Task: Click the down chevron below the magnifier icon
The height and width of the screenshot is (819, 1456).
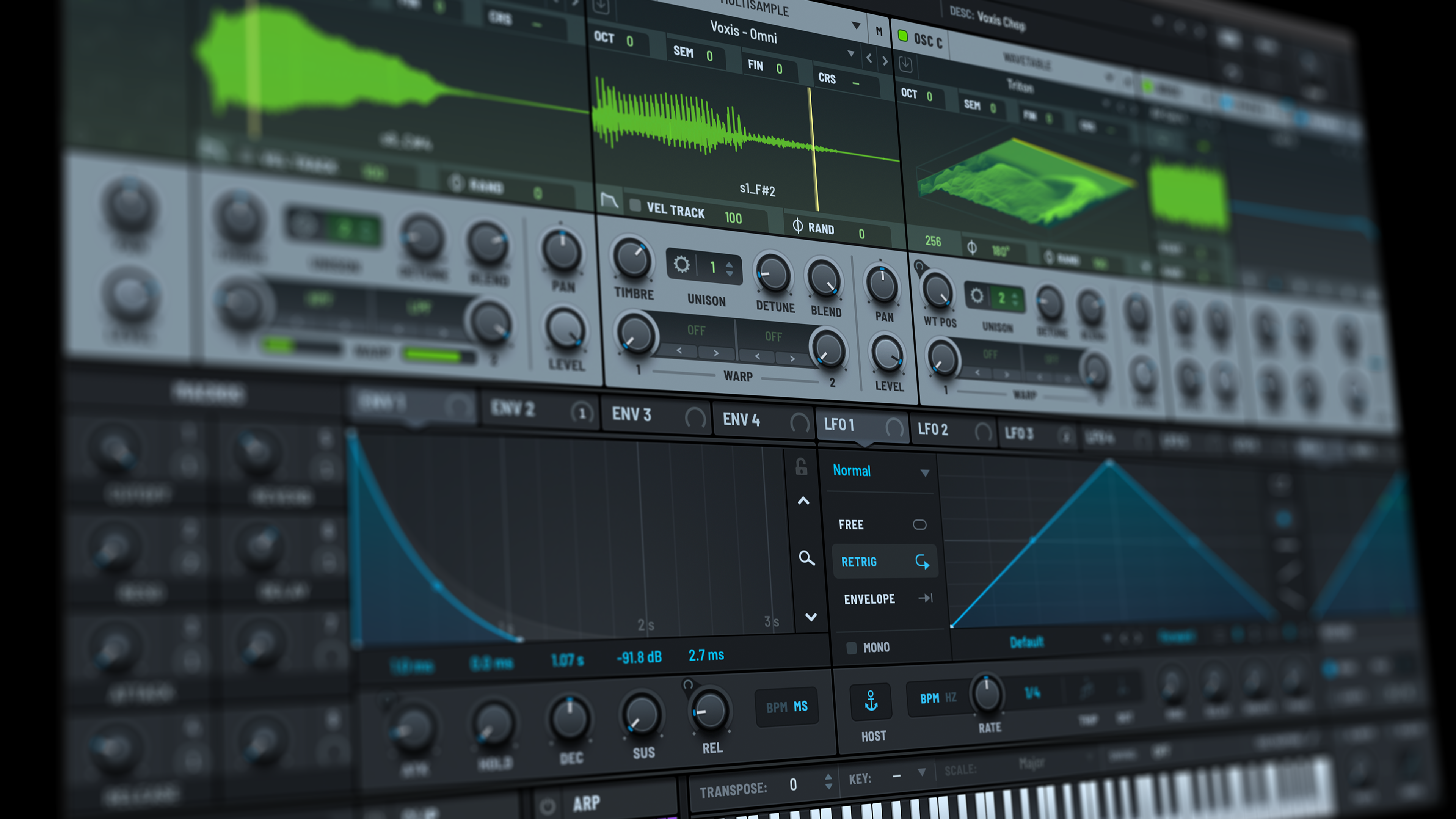Action: (811, 617)
